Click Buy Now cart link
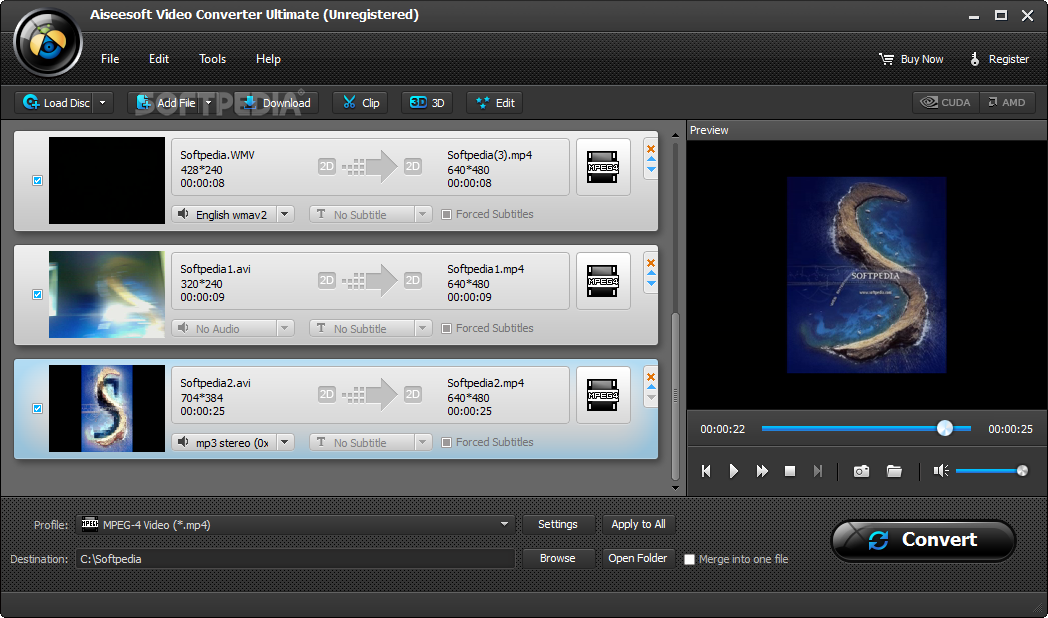The image size is (1048, 618). tap(912, 59)
